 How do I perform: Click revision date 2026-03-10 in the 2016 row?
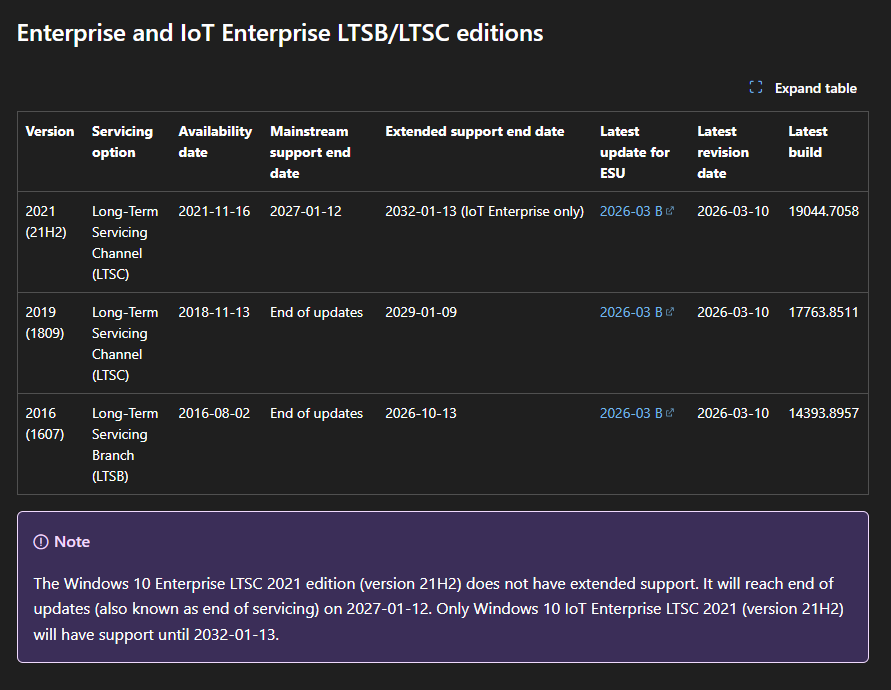tap(733, 414)
